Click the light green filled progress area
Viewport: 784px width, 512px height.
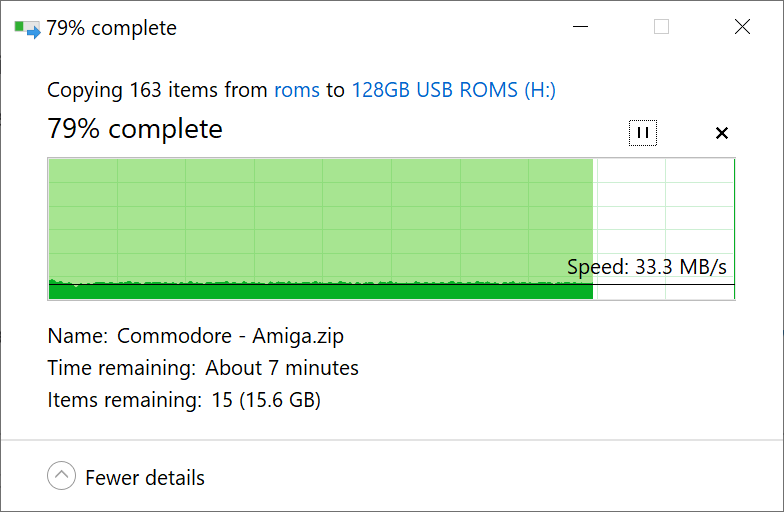coord(320,215)
